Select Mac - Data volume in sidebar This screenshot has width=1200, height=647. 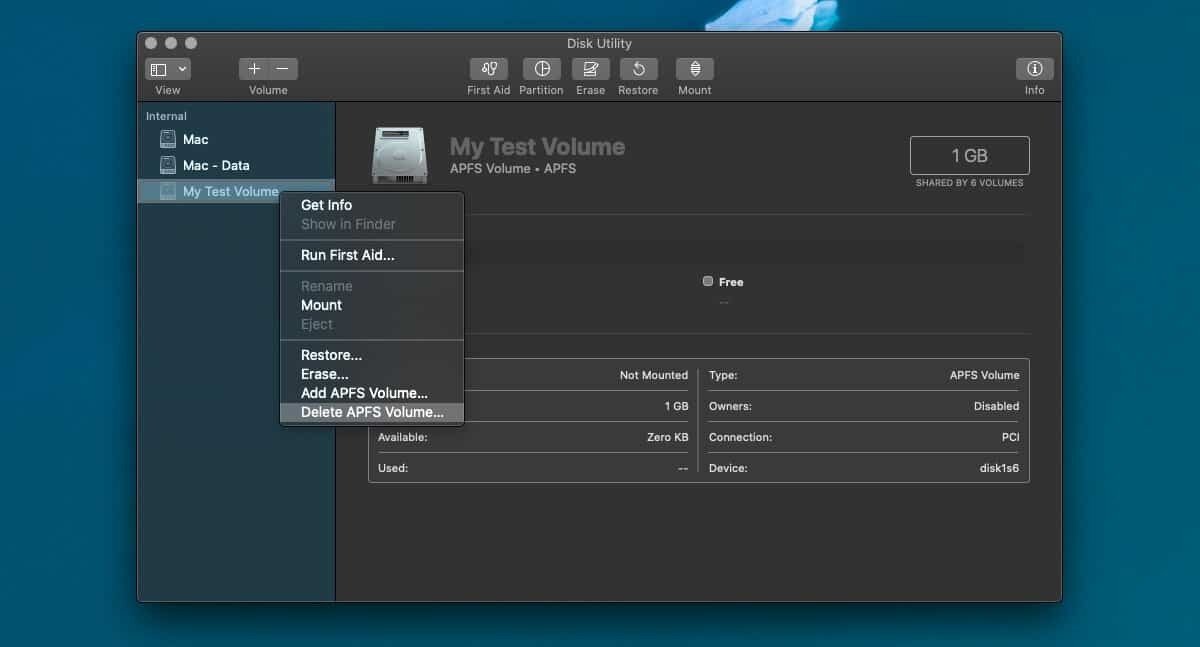pos(215,166)
